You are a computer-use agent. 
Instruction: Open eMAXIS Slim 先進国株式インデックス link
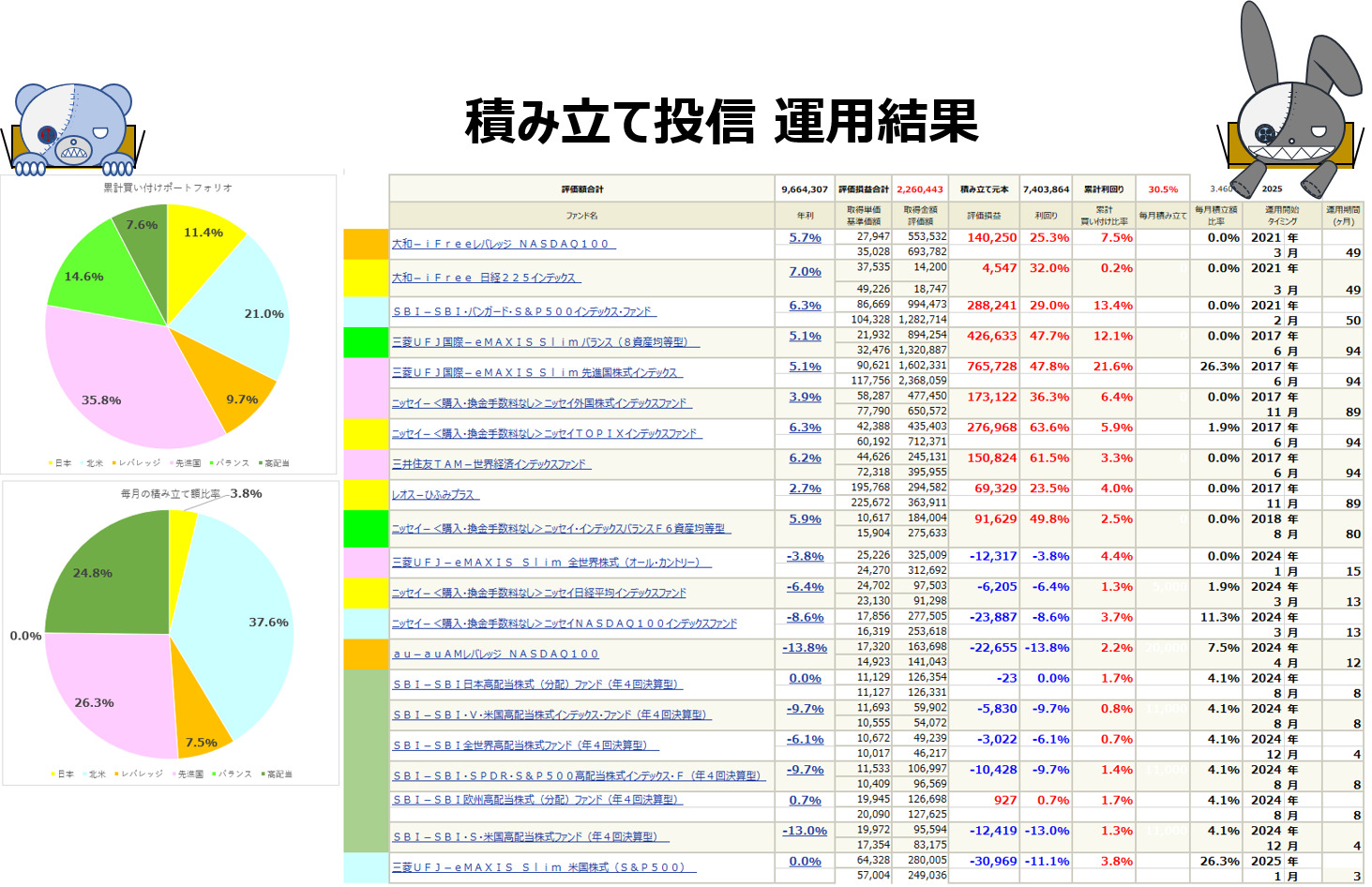coord(536,372)
